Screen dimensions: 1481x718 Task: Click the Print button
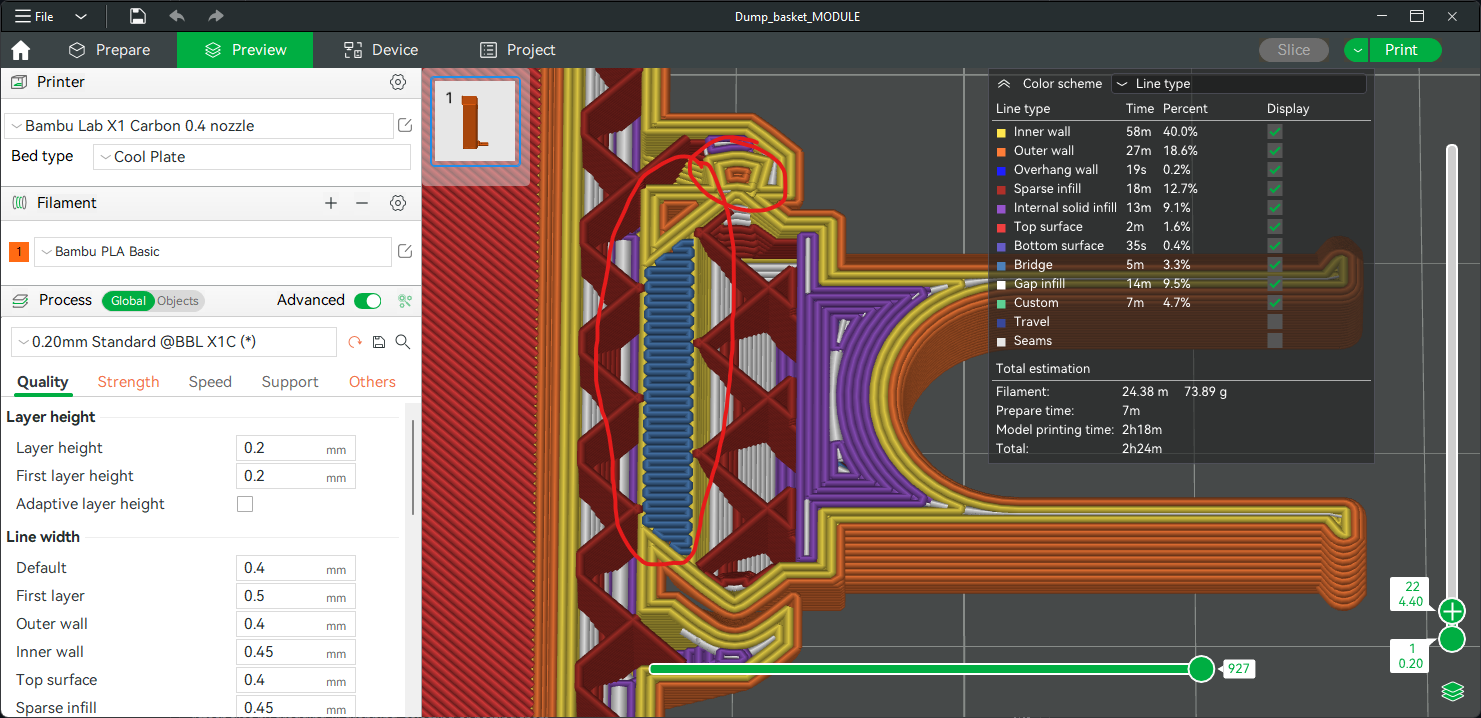pos(1401,50)
